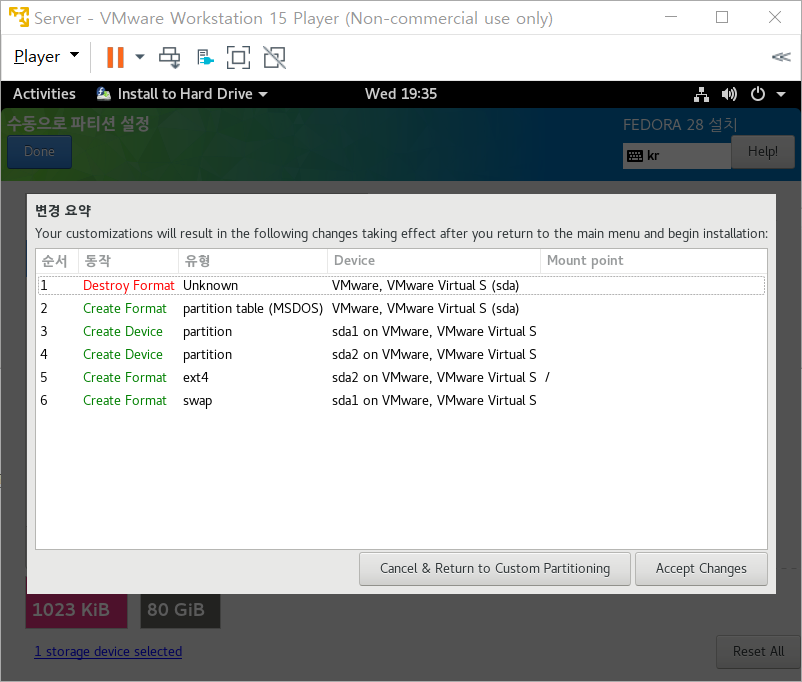Viewport: 802px width, 682px height.
Task: Click the kr keyboard layout indicator
Action: (676, 156)
